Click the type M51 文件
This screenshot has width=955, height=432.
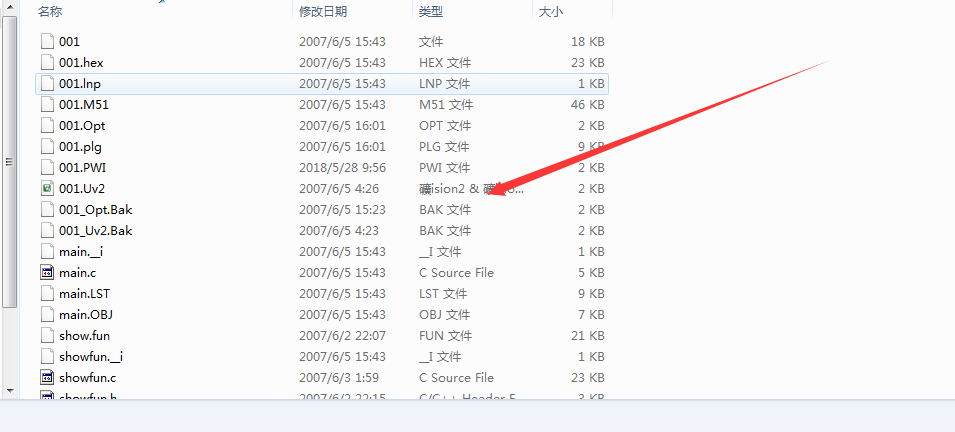pyautogui.click(x=446, y=104)
